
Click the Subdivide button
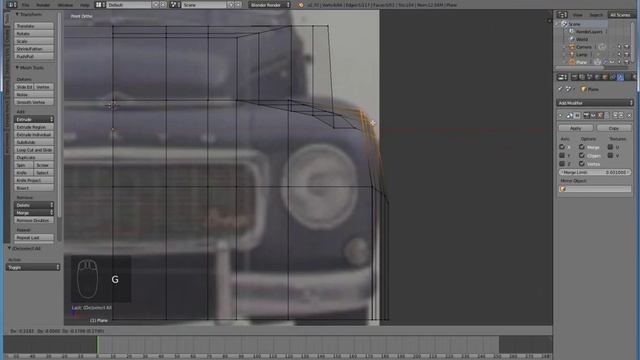(34, 142)
